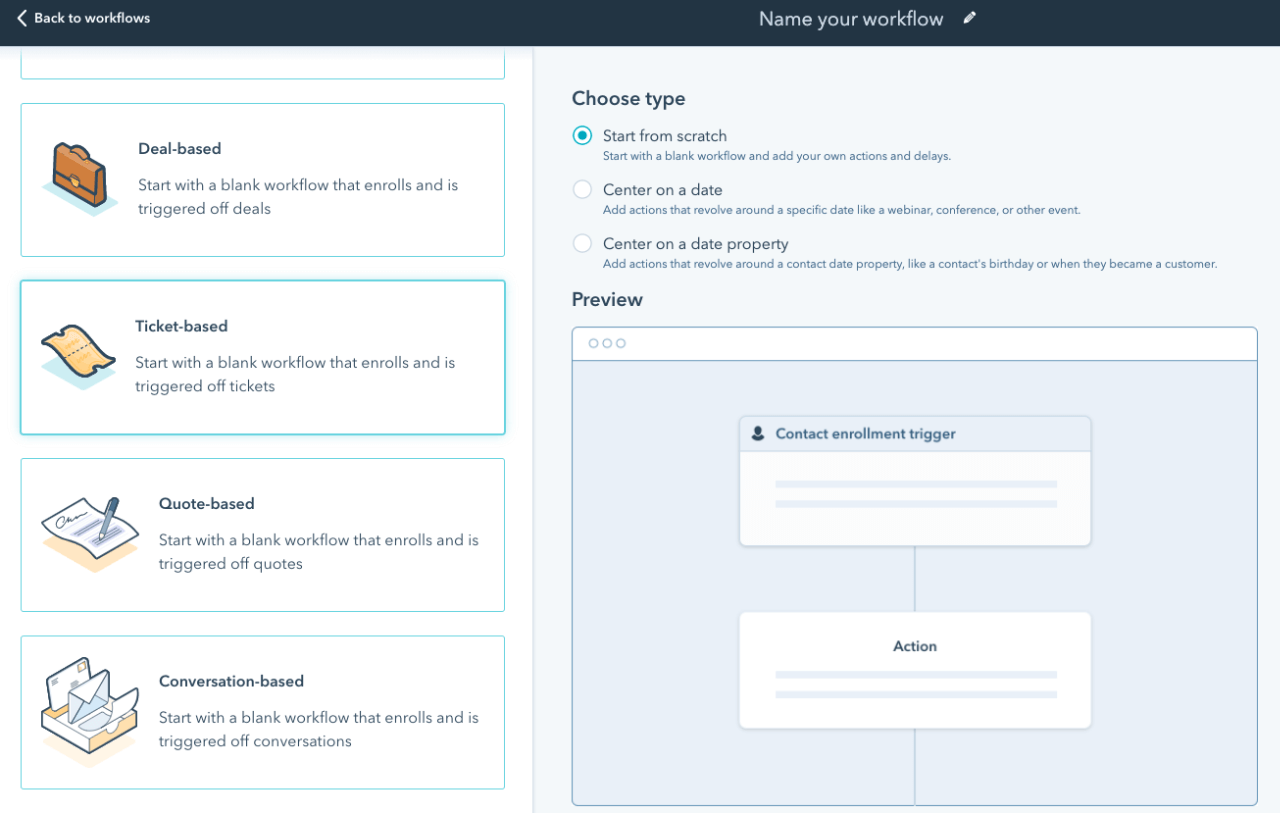Pick the Deal-based workflow card
Image resolution: width=1280 pixels, height=813 pixels.
point(263,180)
